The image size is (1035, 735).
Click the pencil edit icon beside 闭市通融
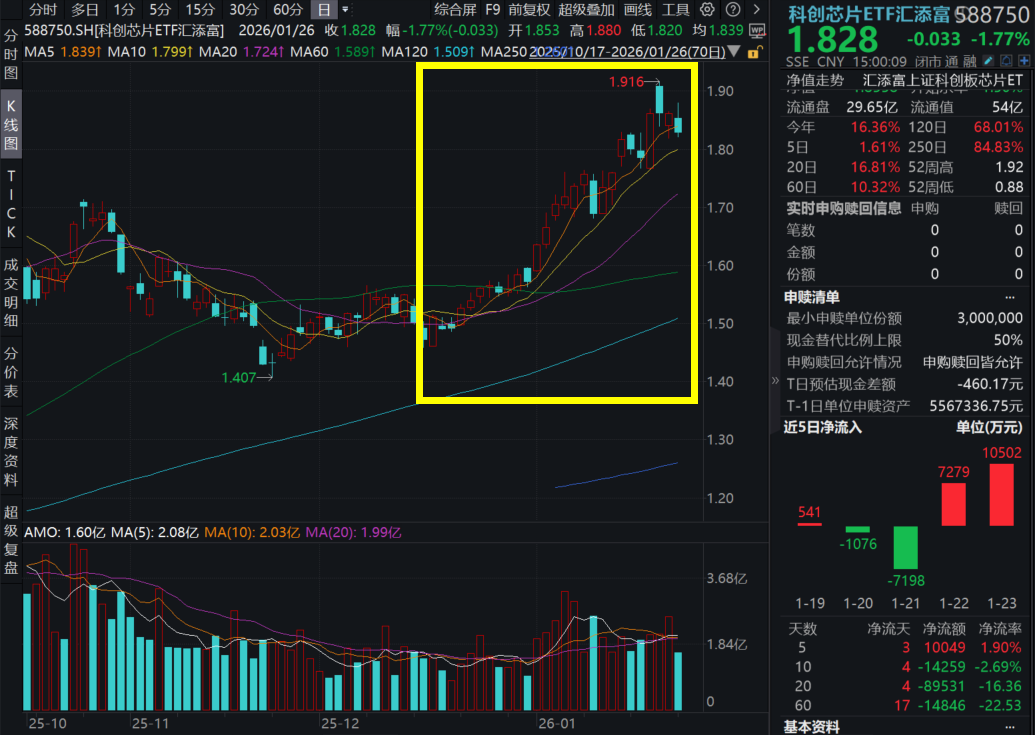coord(988,61)
